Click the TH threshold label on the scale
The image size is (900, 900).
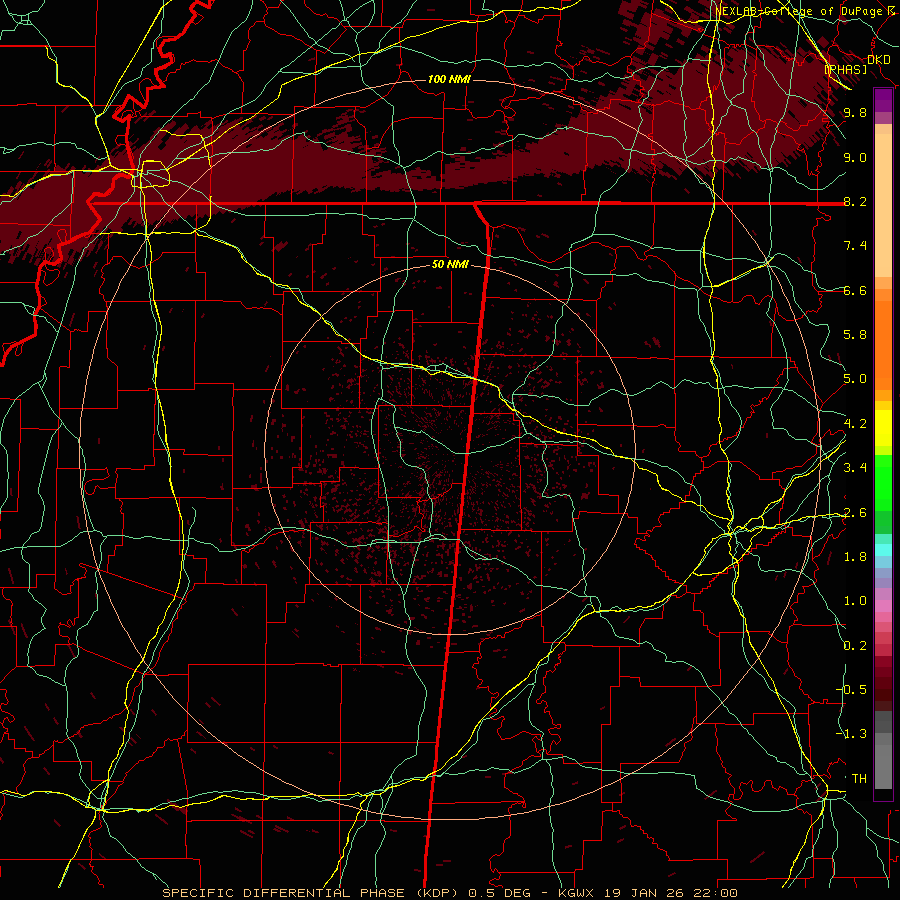859,779
